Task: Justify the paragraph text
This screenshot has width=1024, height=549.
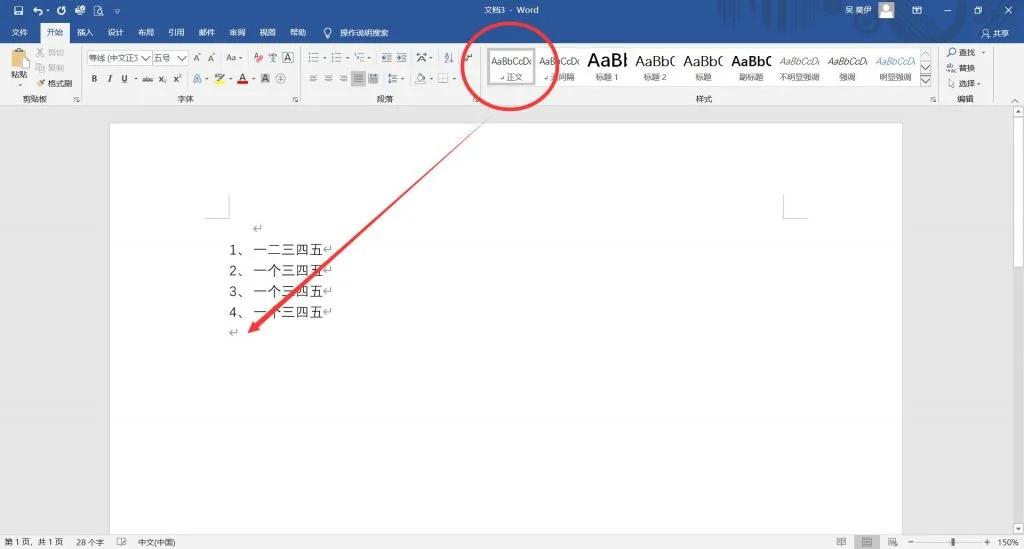Action: coord(358,78)
